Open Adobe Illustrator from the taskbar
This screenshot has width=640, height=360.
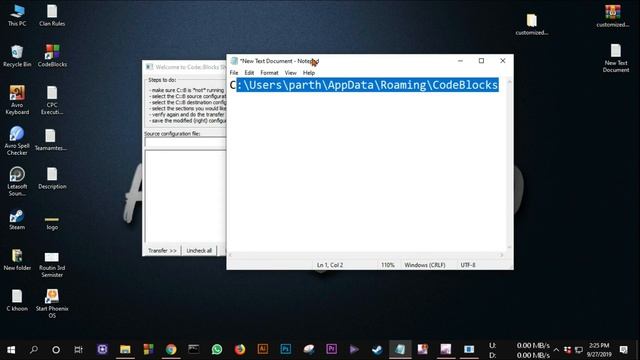click(x=263, y=349)
